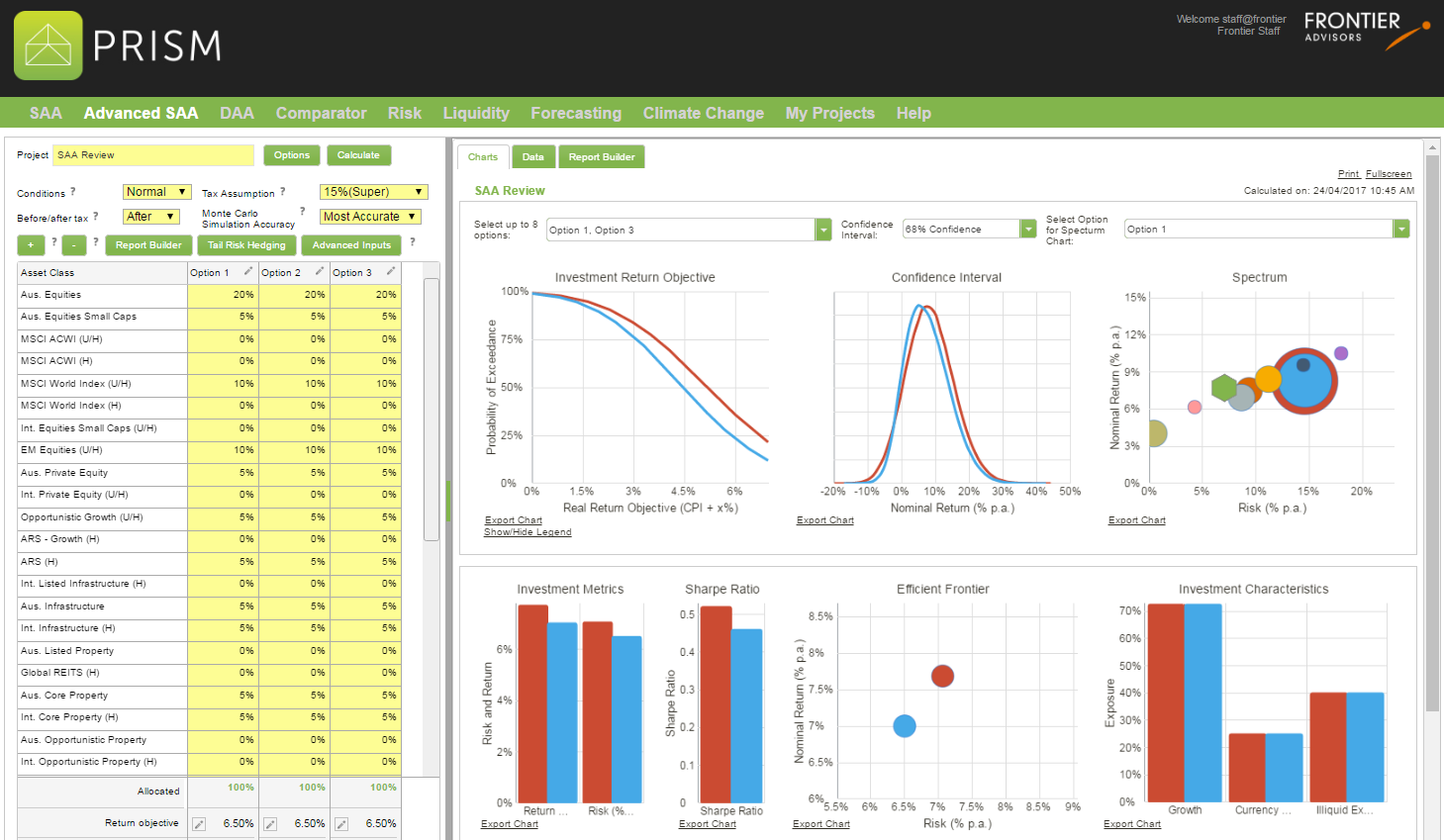
Task: Click the Frontier Advisors logo
Action: point(1366,30)
